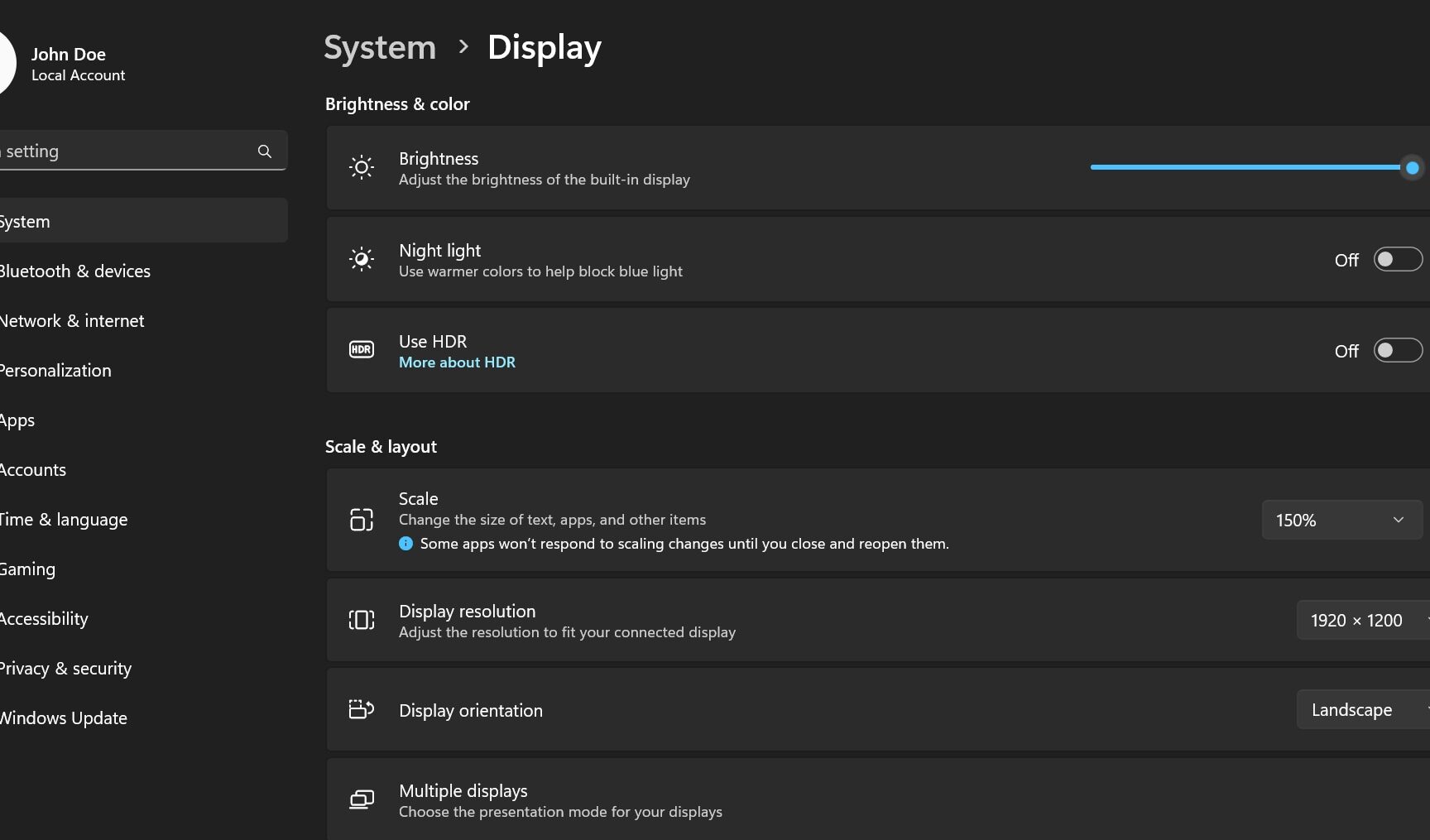Click the HDR badge icon
The width and height of the screenshot is (1430, 840).
[x=362, y=349]
